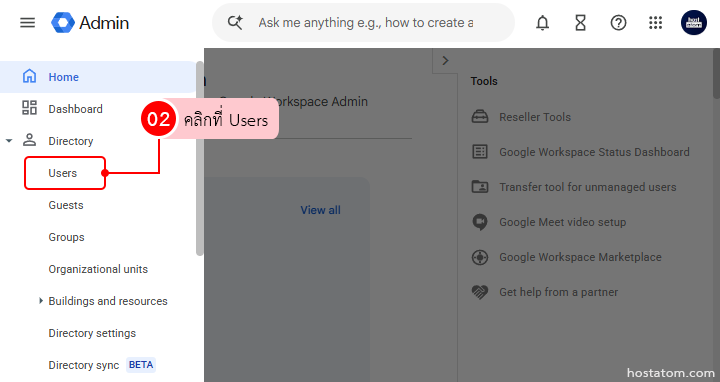Screen dimensions: 720x382
Task: Open the account profile avatar
Action: pyautogui.click(x=693, y=22)
